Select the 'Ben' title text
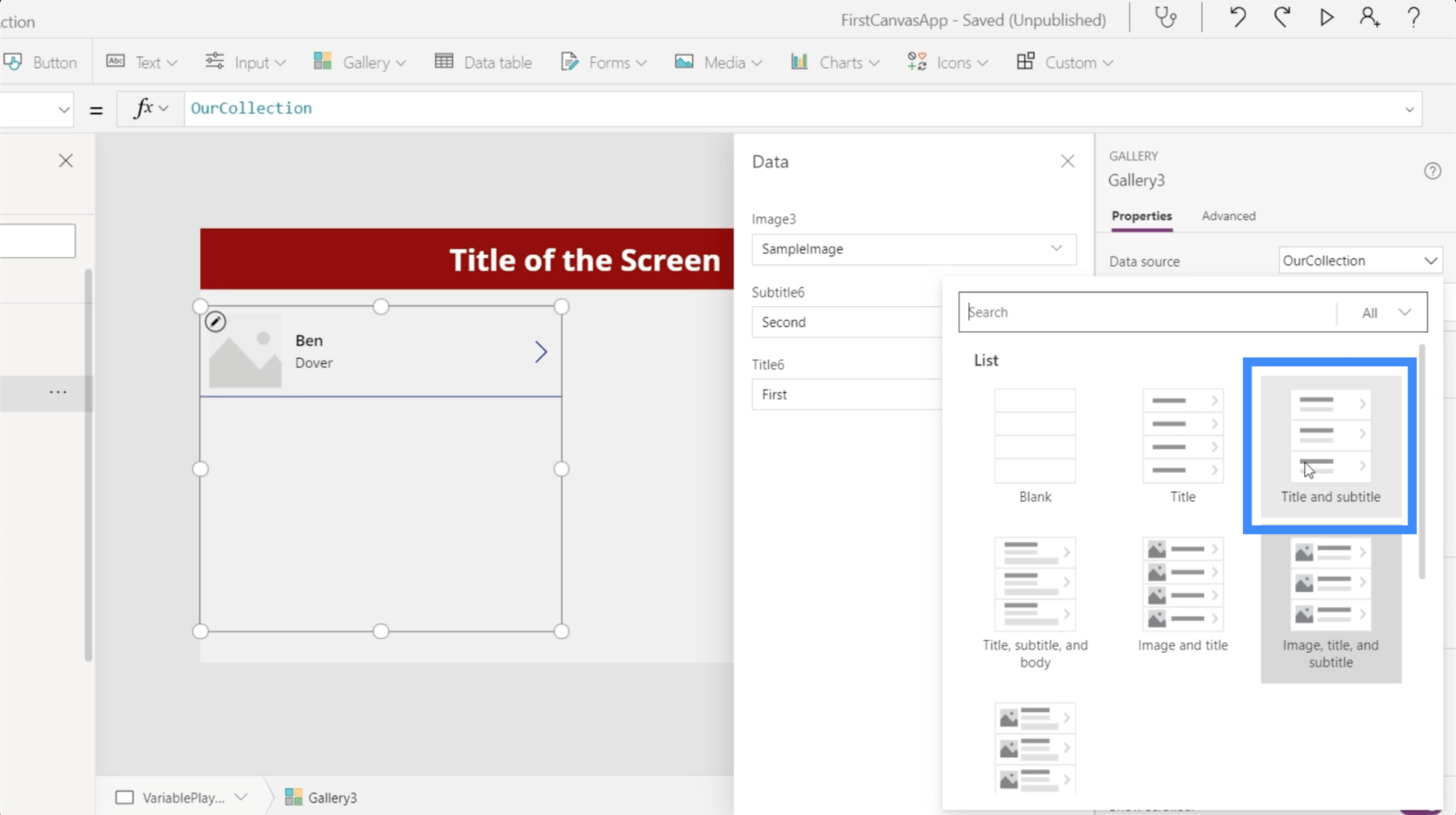 [309, 341]
